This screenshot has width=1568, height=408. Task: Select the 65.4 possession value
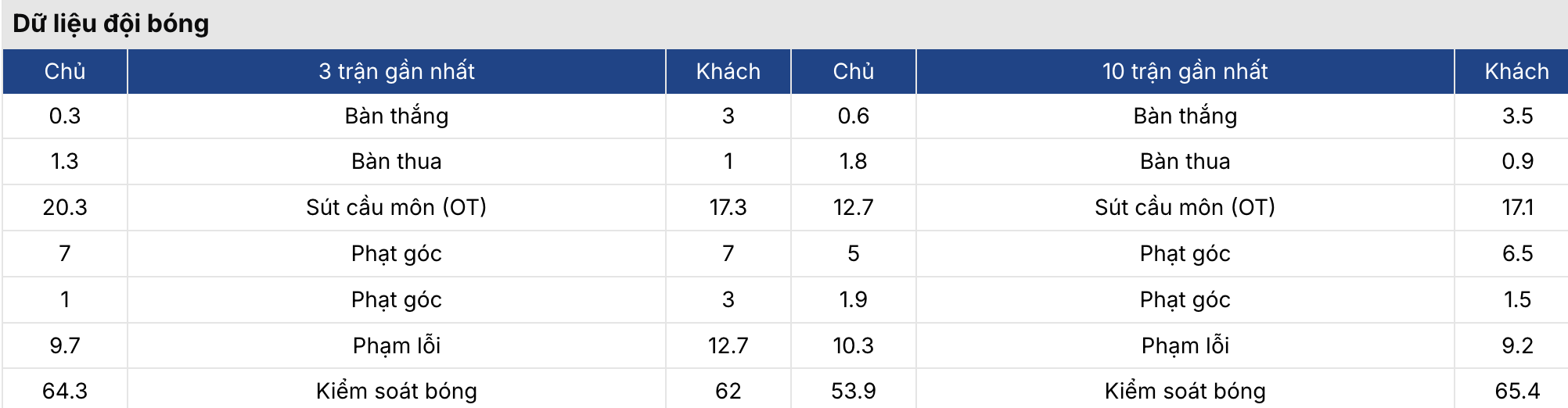click(x=1517, y=391)
